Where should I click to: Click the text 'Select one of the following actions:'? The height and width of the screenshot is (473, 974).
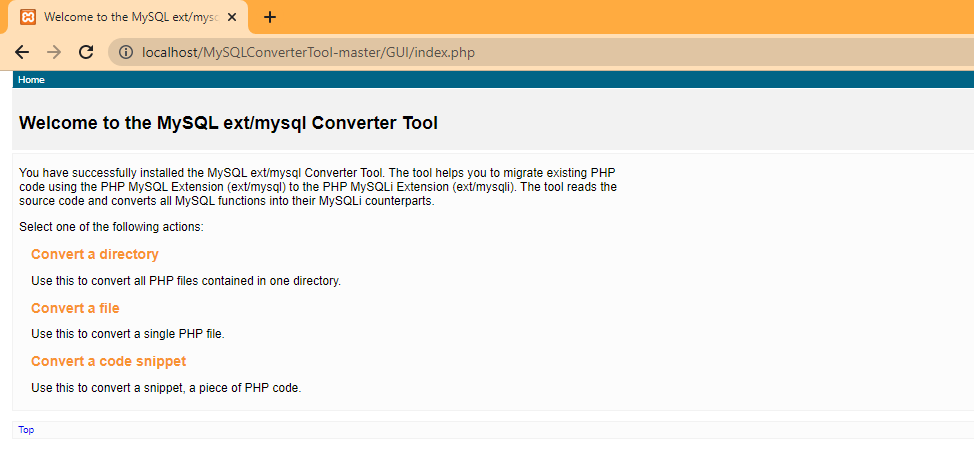coord(111,227)
